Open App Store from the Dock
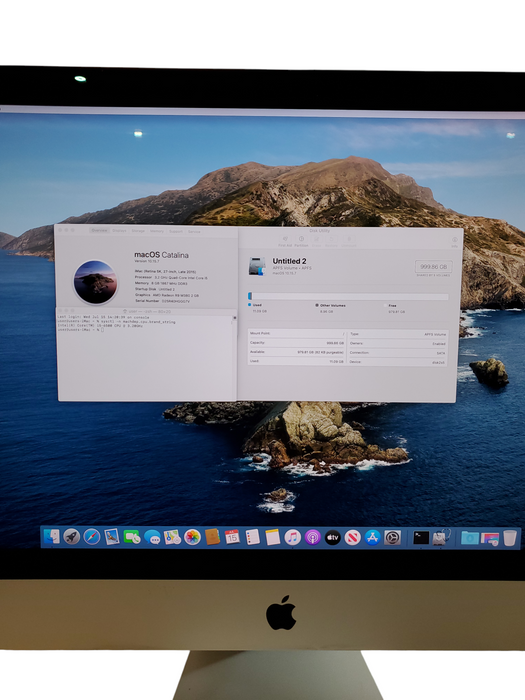The width and height of the screenshot is (525, 700). point(373,538)
